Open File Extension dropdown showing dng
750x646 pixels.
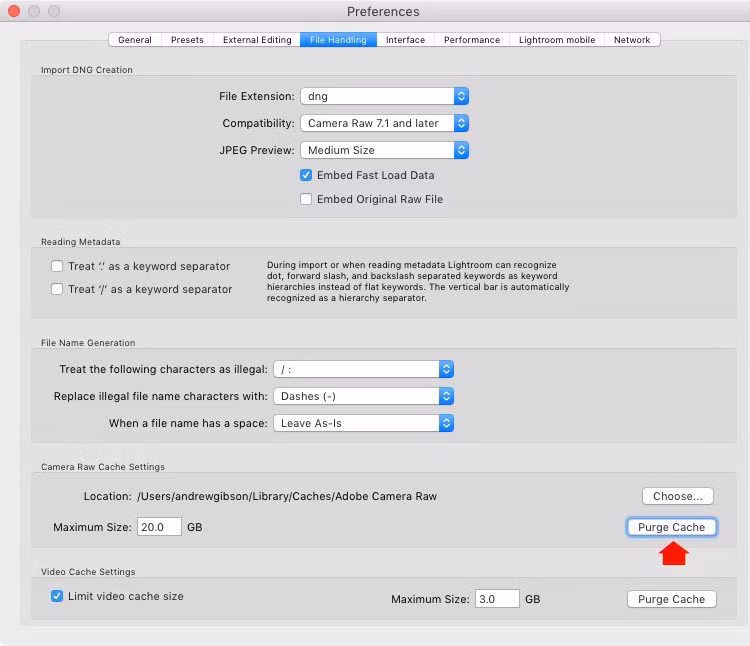pos(385,96)
